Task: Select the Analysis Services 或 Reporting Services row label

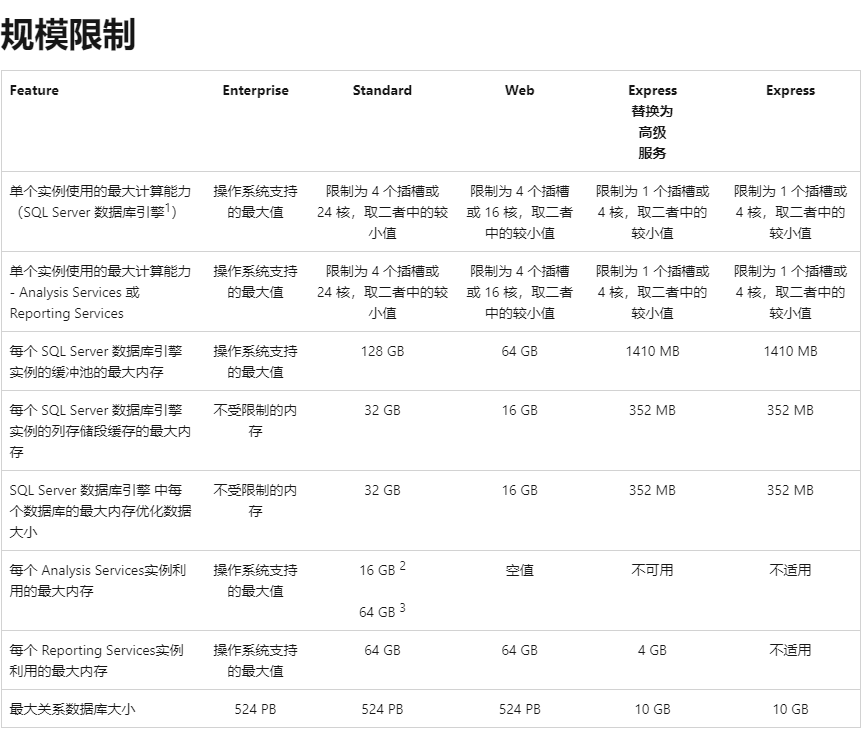Action: point(100,292)
